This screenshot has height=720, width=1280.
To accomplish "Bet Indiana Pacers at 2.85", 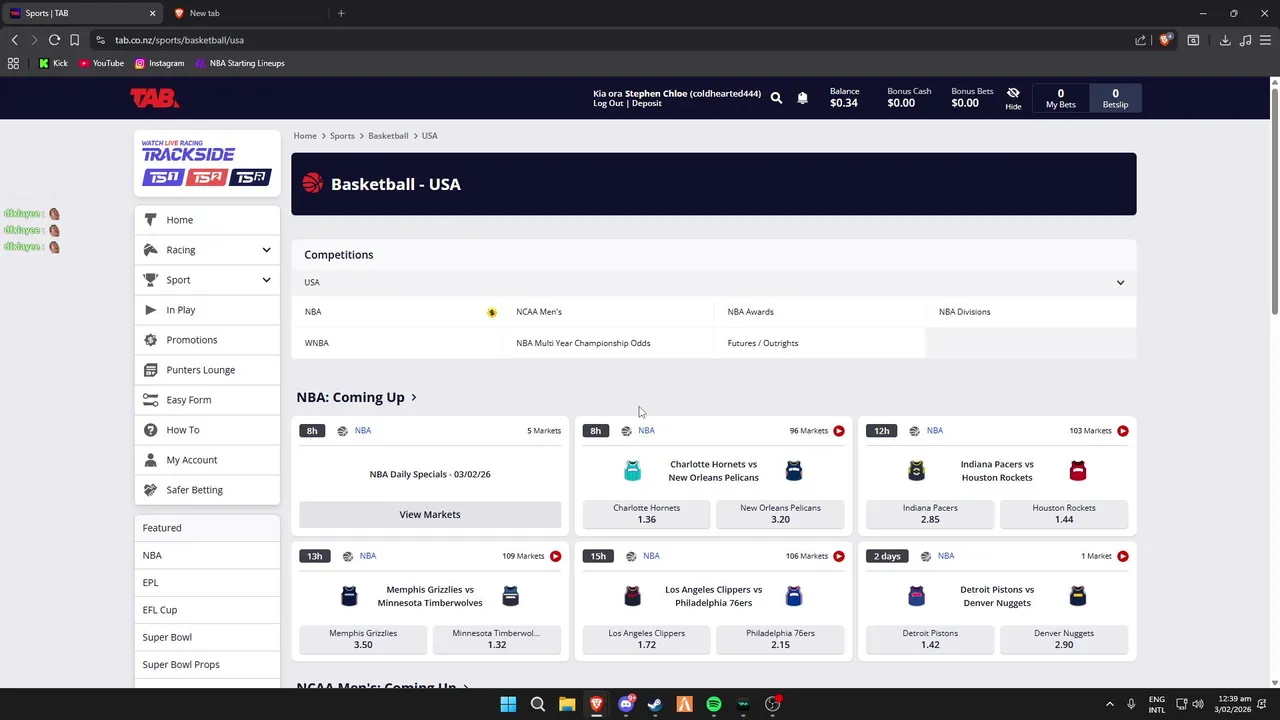I will [x=930, y=514].
